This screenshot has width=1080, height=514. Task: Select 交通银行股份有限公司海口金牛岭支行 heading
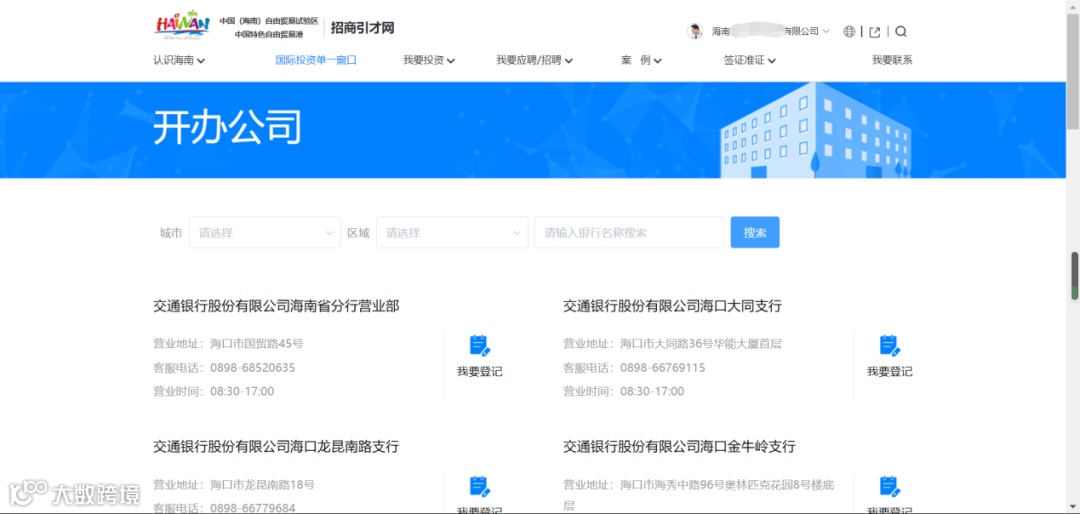[x=679, y=447]
